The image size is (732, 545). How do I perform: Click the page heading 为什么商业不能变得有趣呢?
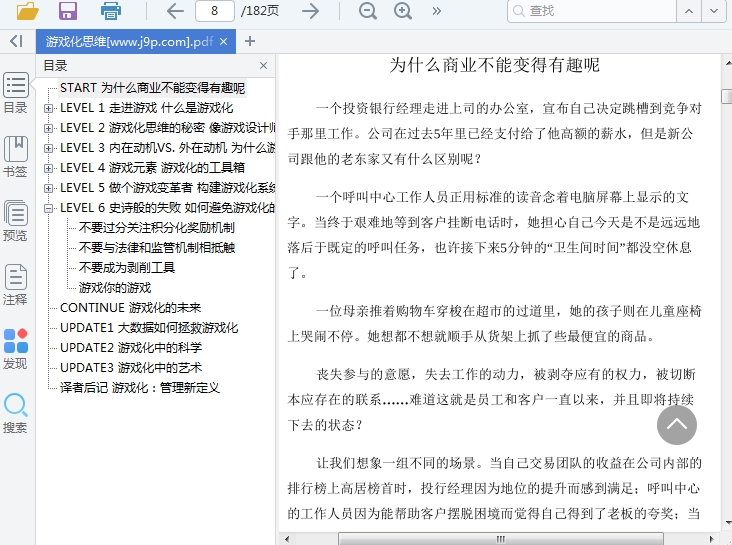[x=494, y=65]
